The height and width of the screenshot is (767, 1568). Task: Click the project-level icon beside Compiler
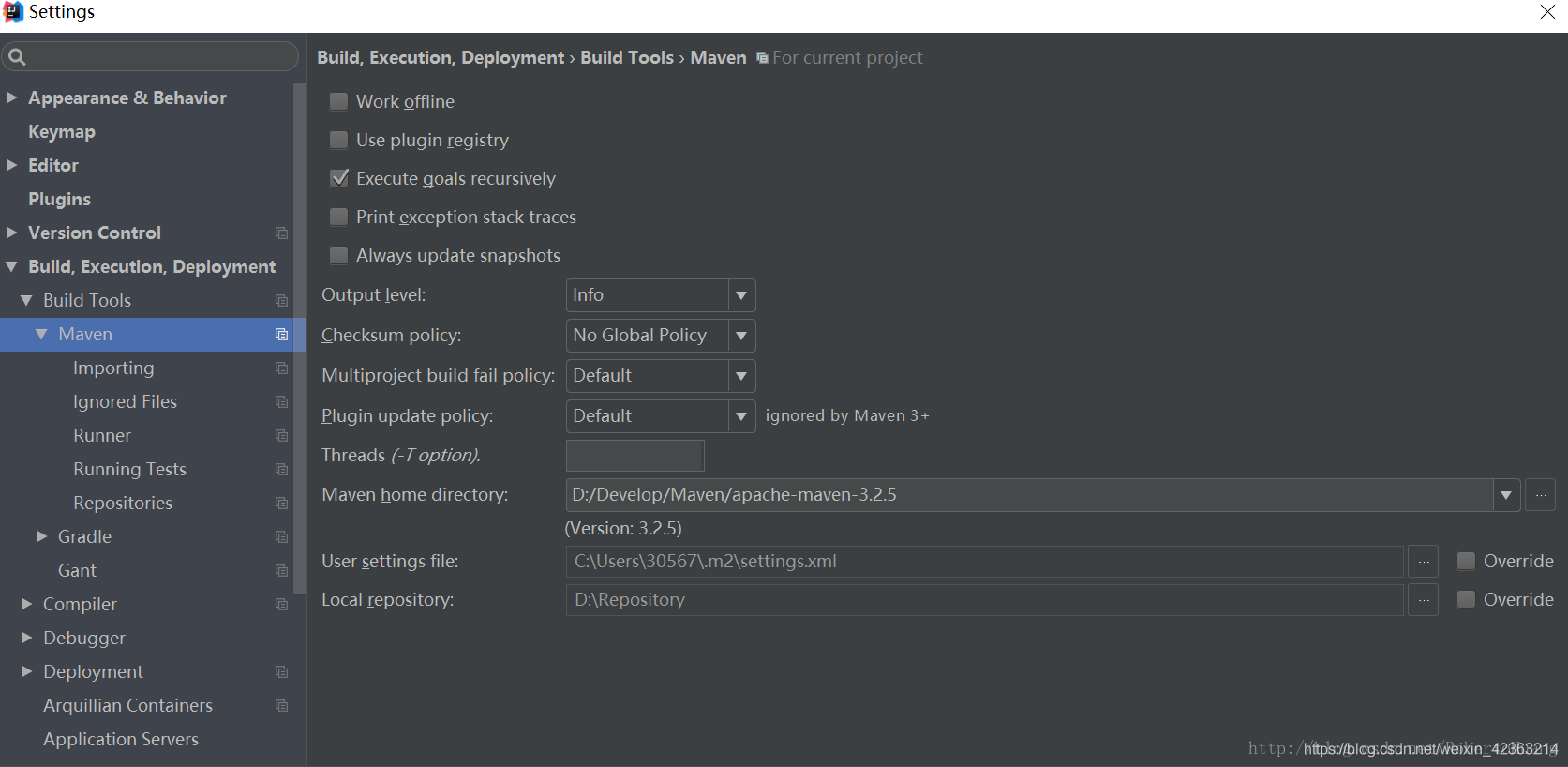[281, 604]
